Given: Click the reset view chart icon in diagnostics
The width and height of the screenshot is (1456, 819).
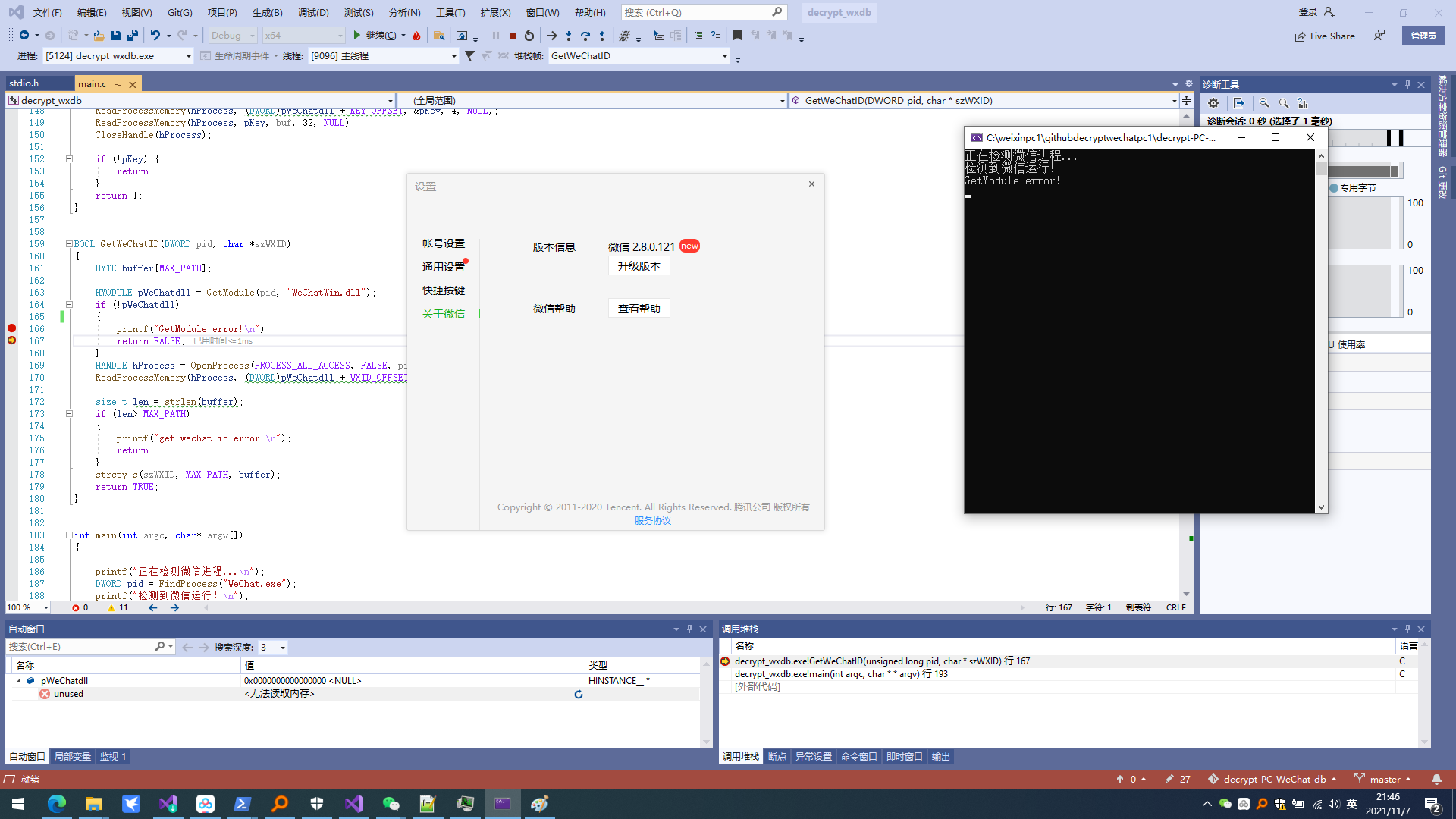Looking at the screenshot, I should click(1303, 103).
